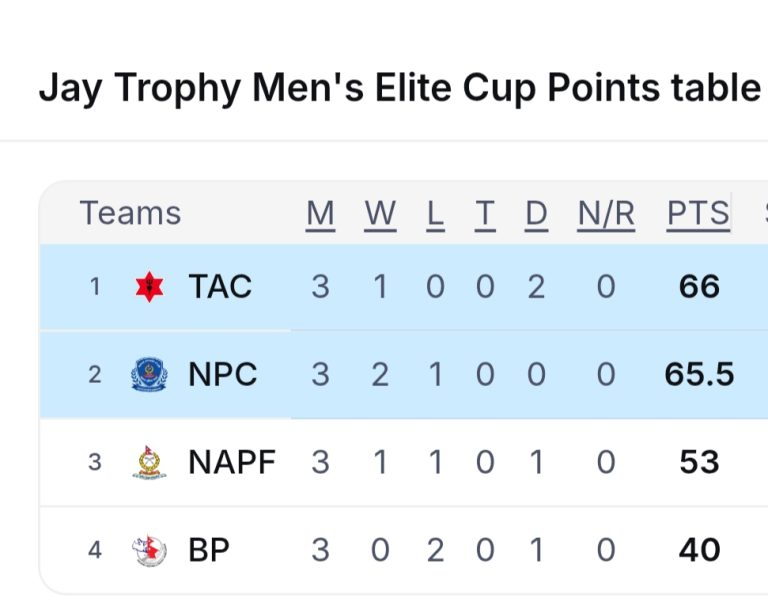Click the 40 points value for BP
This screenshot has width=768, height=602.
point(699,550)
